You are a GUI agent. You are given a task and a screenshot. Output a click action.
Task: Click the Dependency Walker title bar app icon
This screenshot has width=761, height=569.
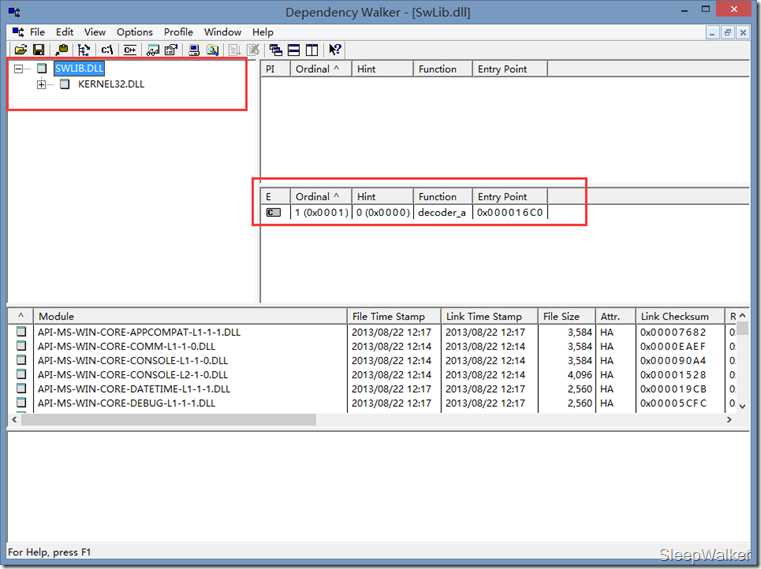(14, 12)
